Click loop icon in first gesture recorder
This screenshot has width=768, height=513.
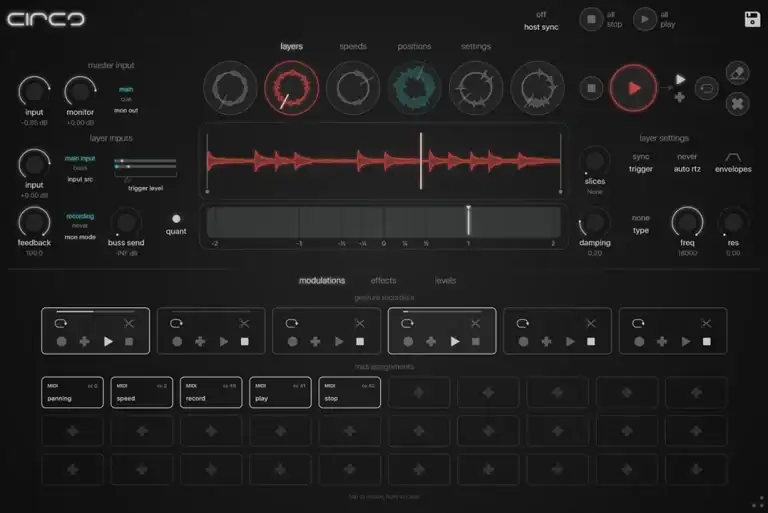[61, 323]
